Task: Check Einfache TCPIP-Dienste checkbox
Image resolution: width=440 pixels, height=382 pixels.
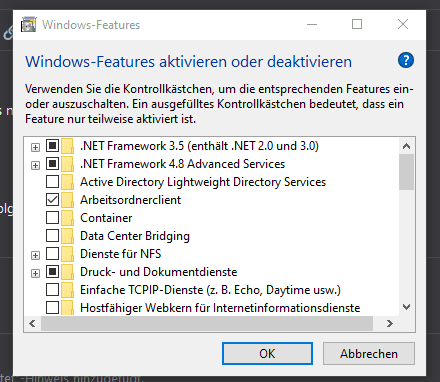Action: click(52, 290)
